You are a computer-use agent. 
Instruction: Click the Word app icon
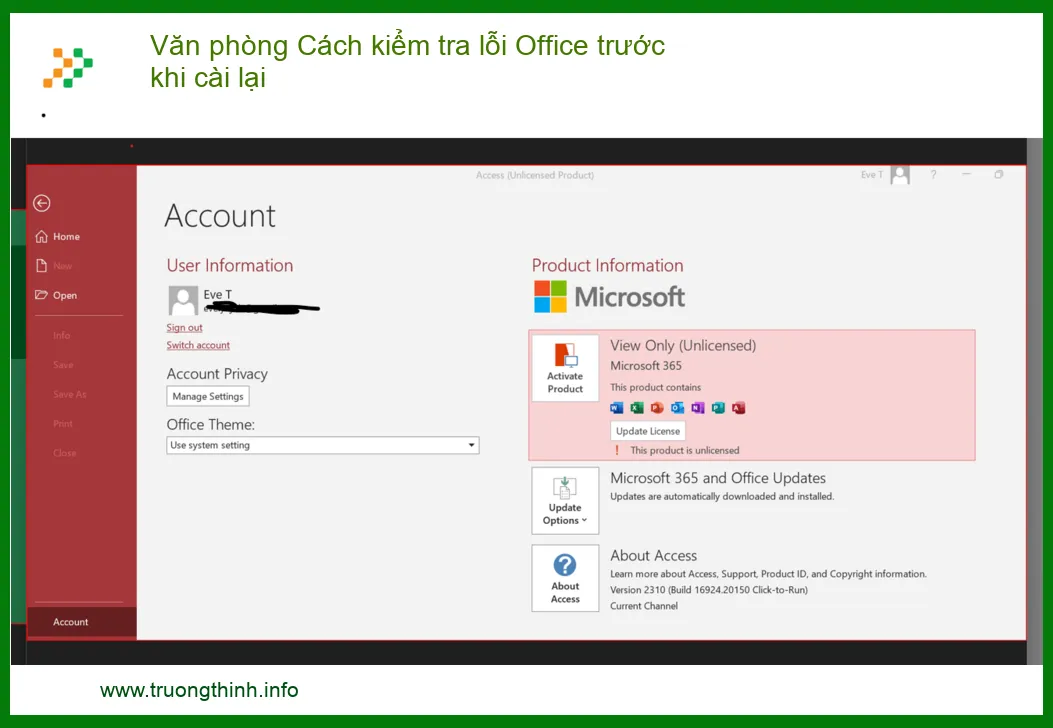(x=616, y=408)
